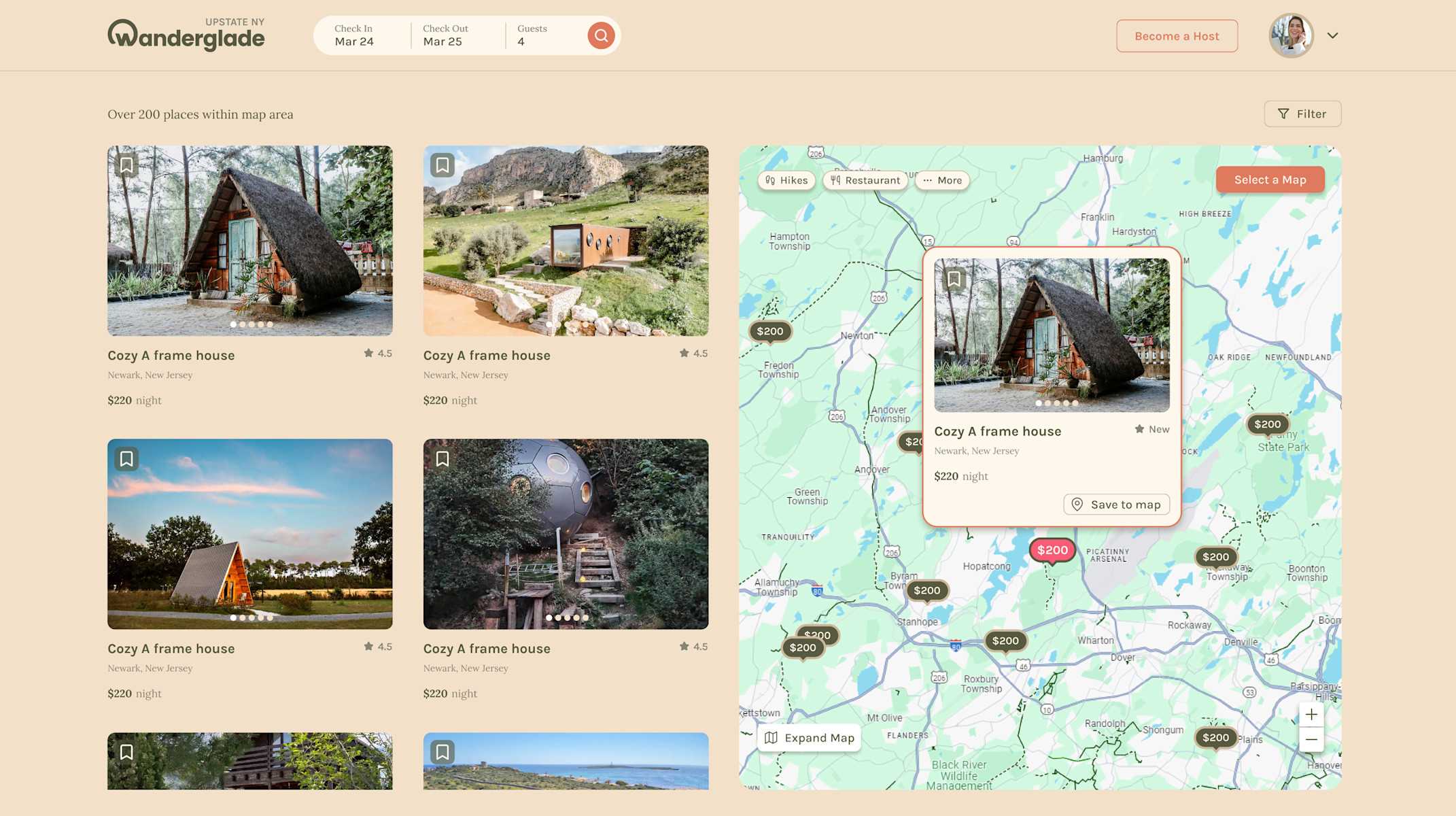Click the orange search magnifier button
This screenshot has width=1456, height=816.
601,35
